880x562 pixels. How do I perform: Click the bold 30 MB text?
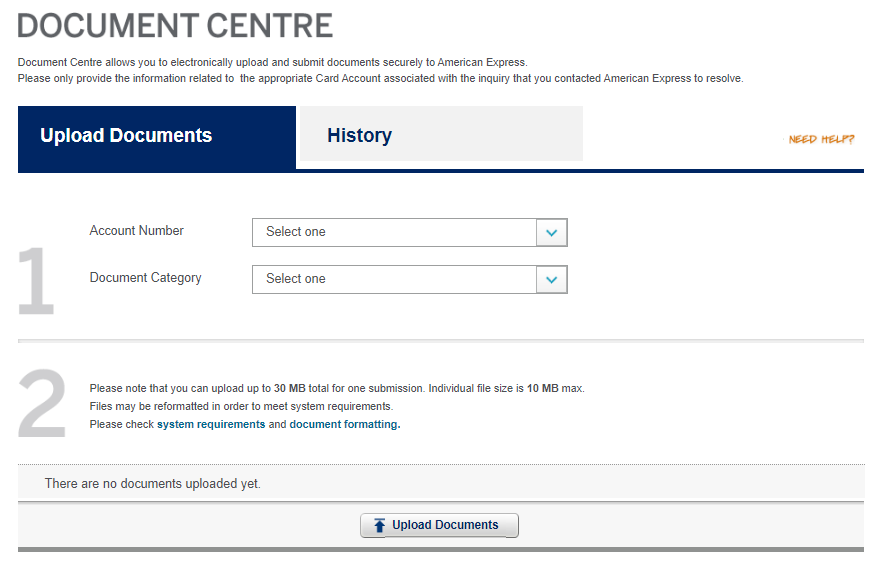(288, 388)
